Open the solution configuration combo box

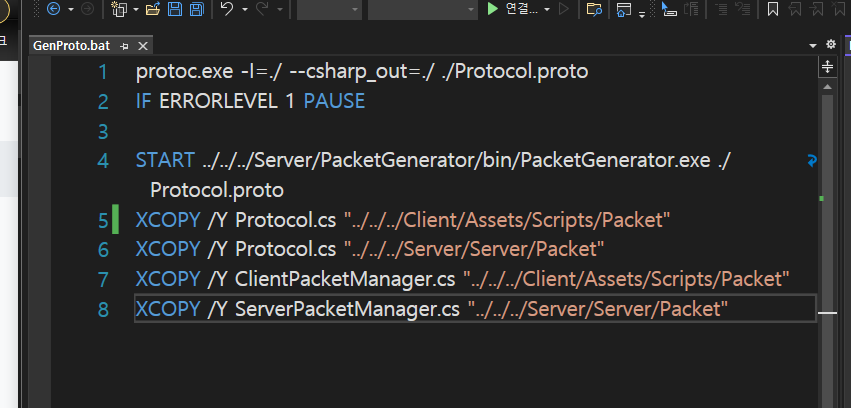(x=329, y=9)
